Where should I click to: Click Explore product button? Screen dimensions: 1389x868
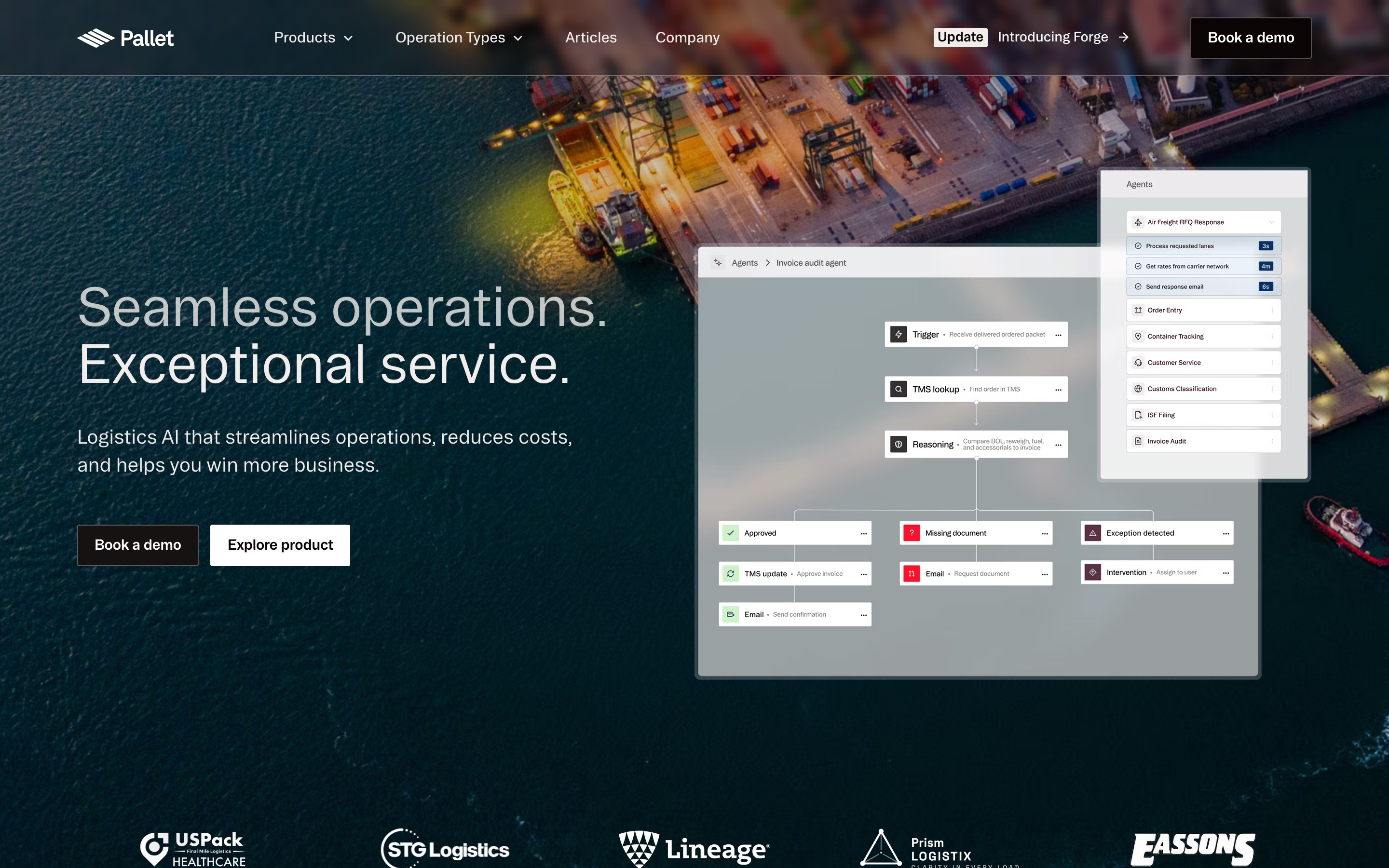click(280, 545)
